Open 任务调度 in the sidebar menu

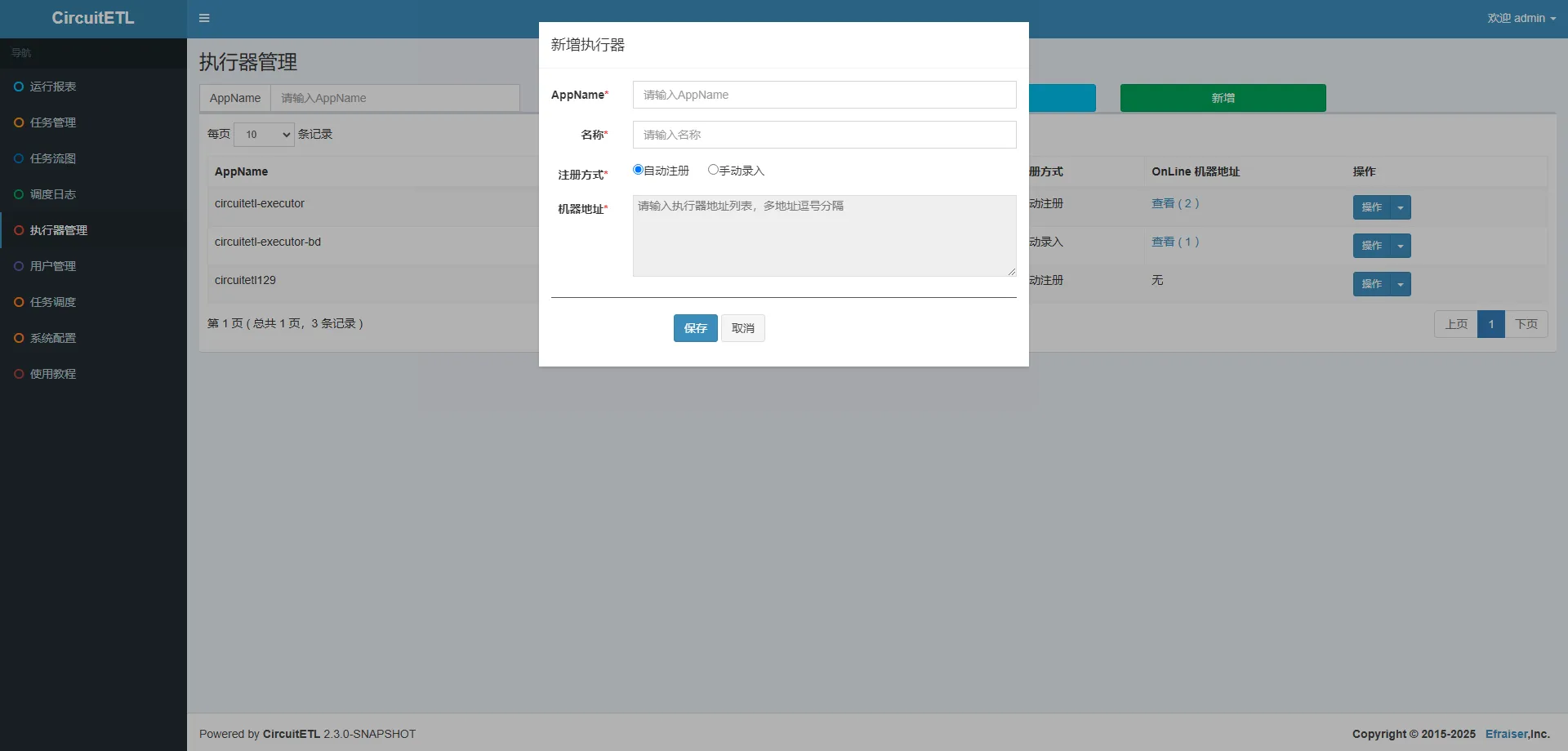point(53,302)
